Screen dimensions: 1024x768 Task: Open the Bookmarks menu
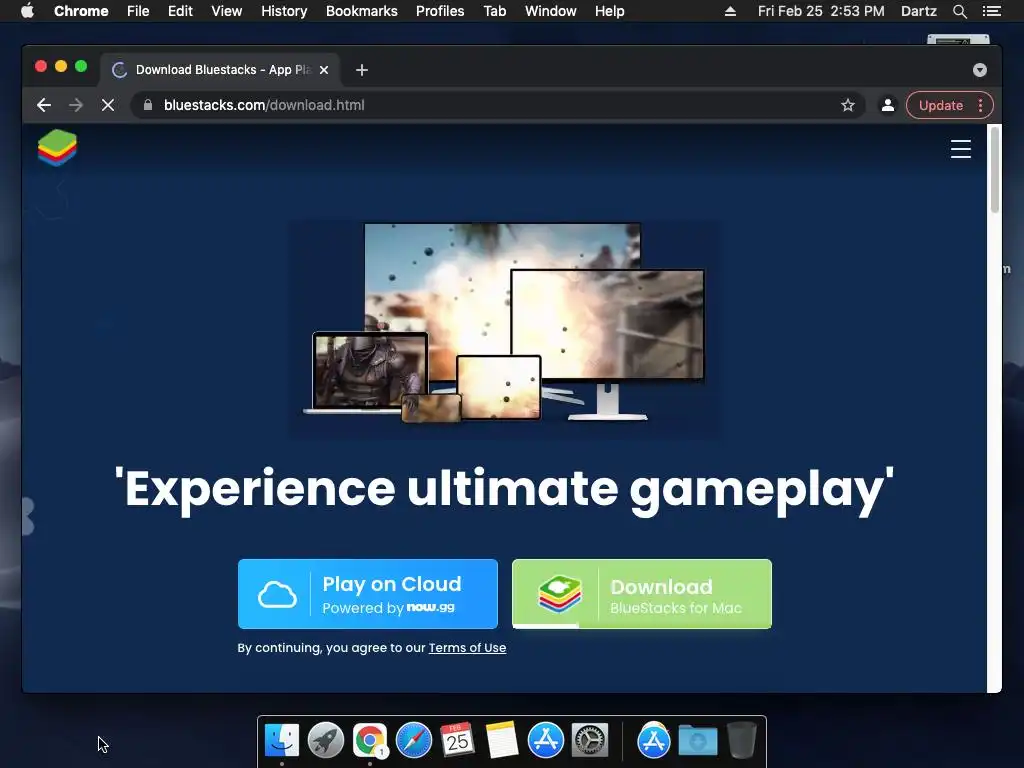click(x=361, y=11)
